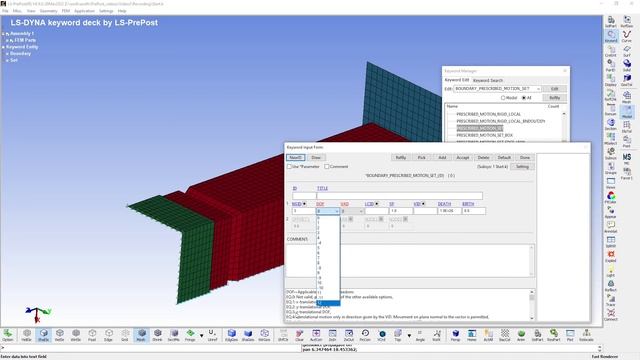The width and height of the screenshot is (640, 360).
Task: Open the File menu
Action: (x=5, y=11)
